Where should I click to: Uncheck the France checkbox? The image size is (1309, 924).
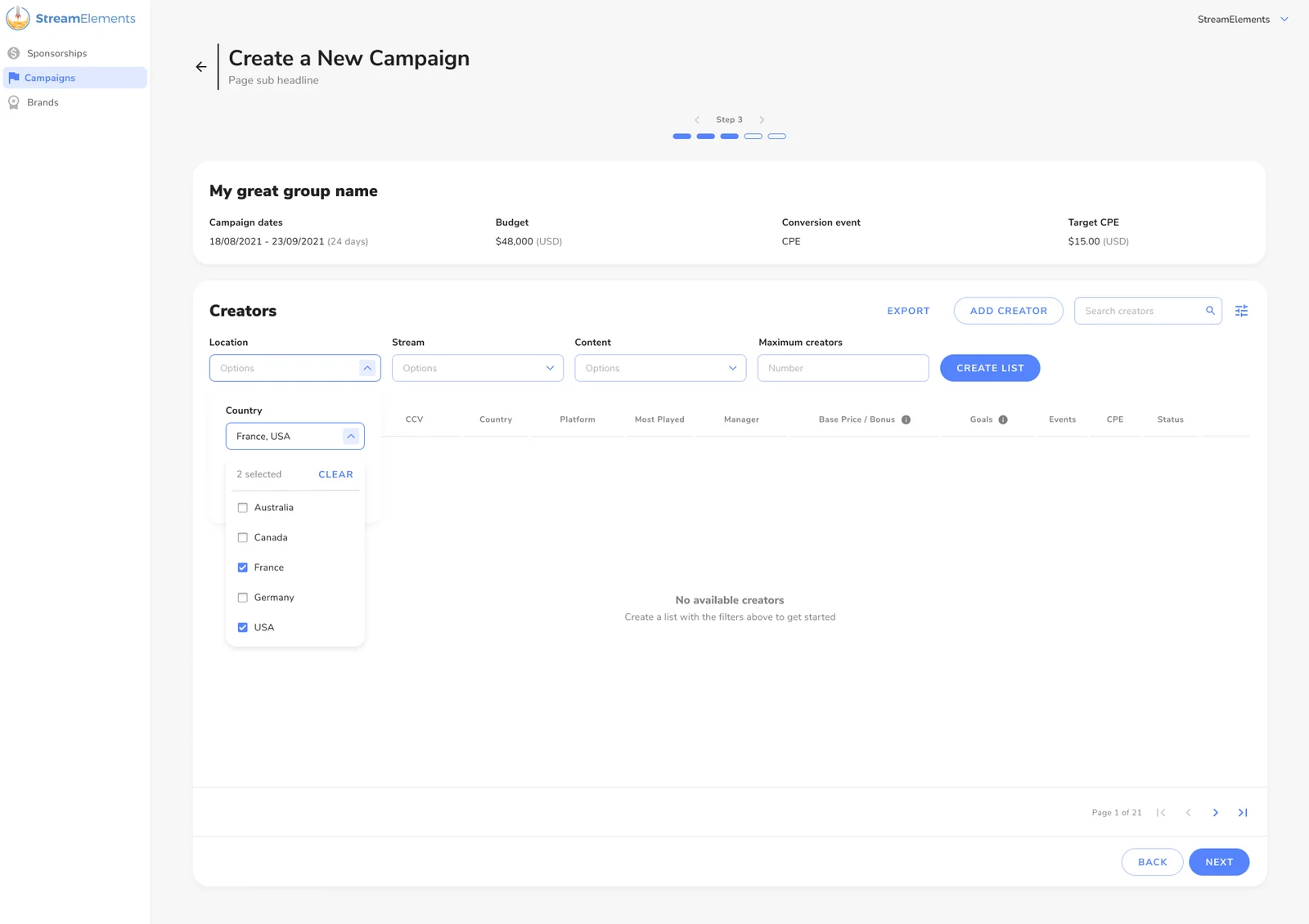point(242,567)
